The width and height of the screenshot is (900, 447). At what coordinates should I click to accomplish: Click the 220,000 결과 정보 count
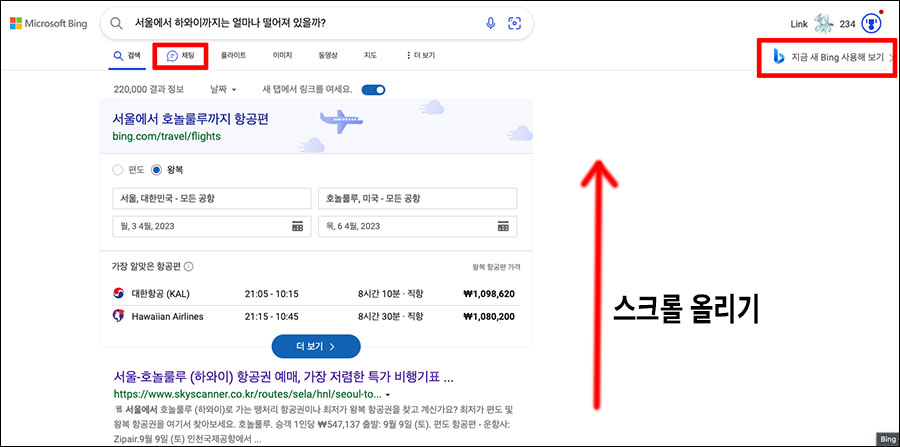(x=149, y=90)
